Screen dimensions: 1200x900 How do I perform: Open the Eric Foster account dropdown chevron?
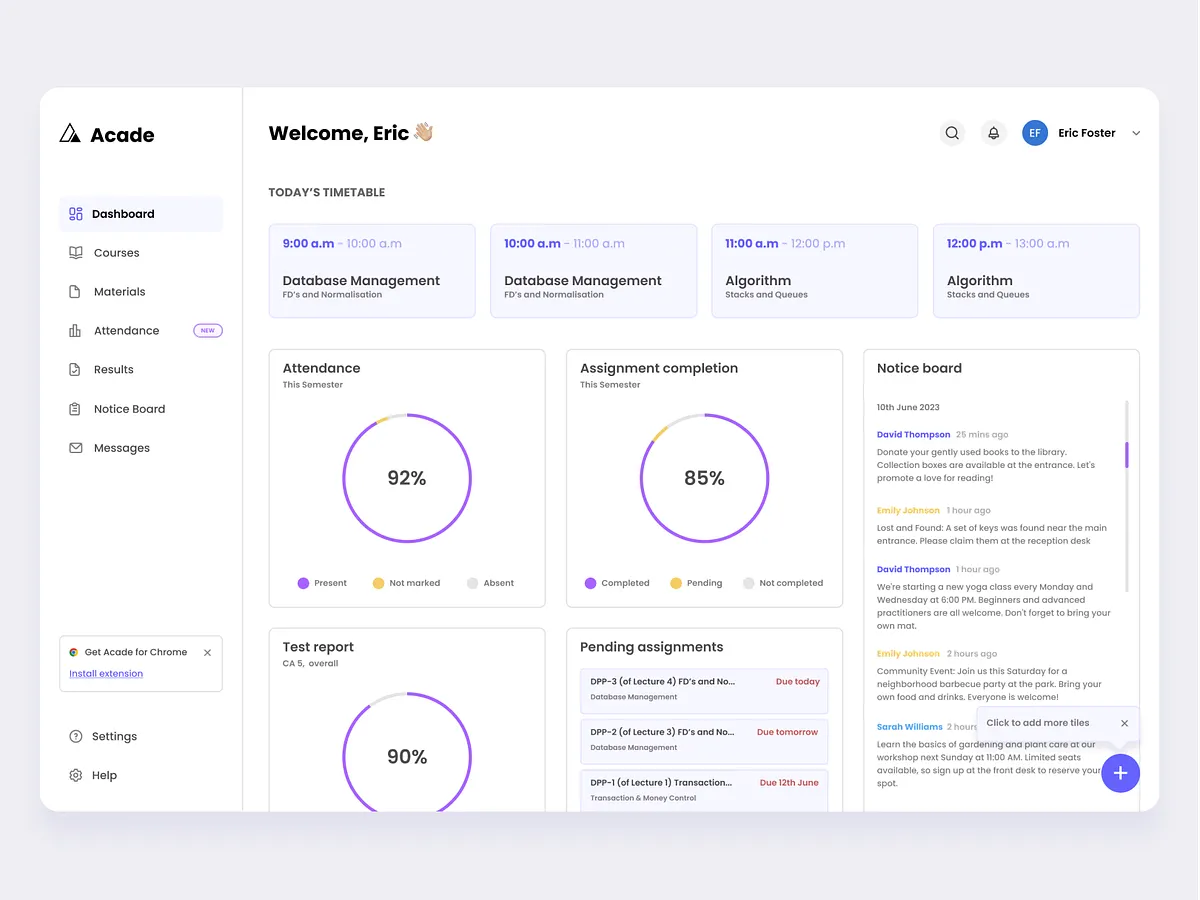[x=1135, y=132]
